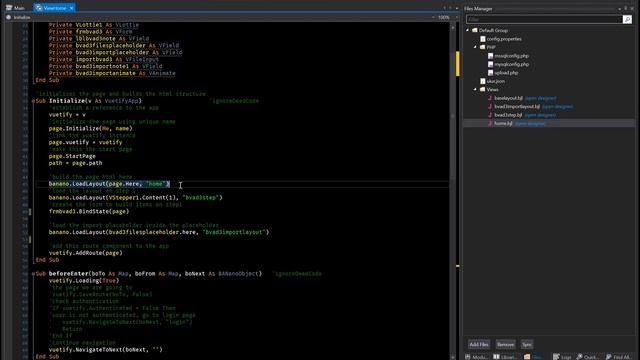Image resolution: width=640 pixels, height=360 pixels.
Task: Open the Initialize sub selector dropdown
Action: coord(433,17)
